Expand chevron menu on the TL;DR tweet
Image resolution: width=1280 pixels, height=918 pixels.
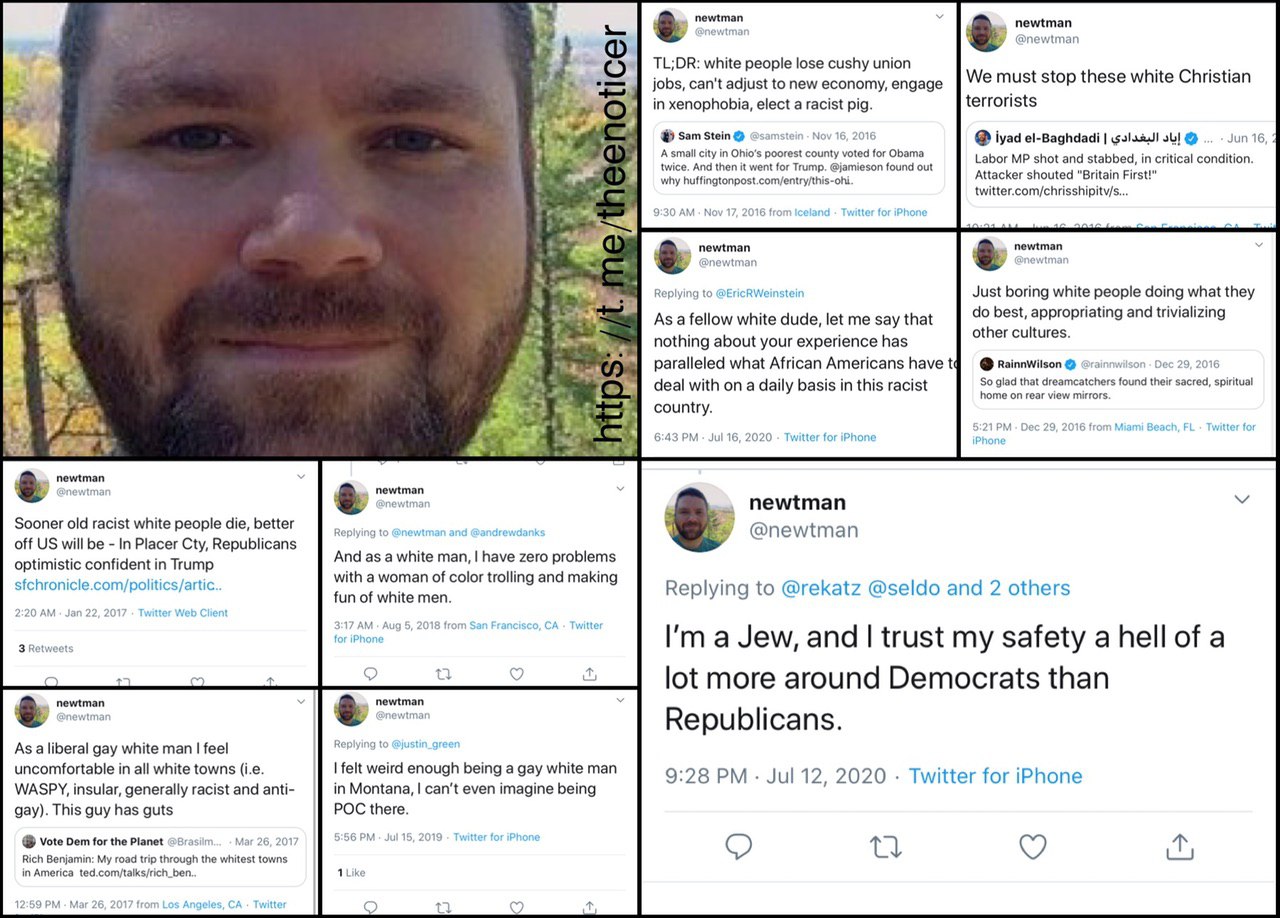tap(939, 17)
